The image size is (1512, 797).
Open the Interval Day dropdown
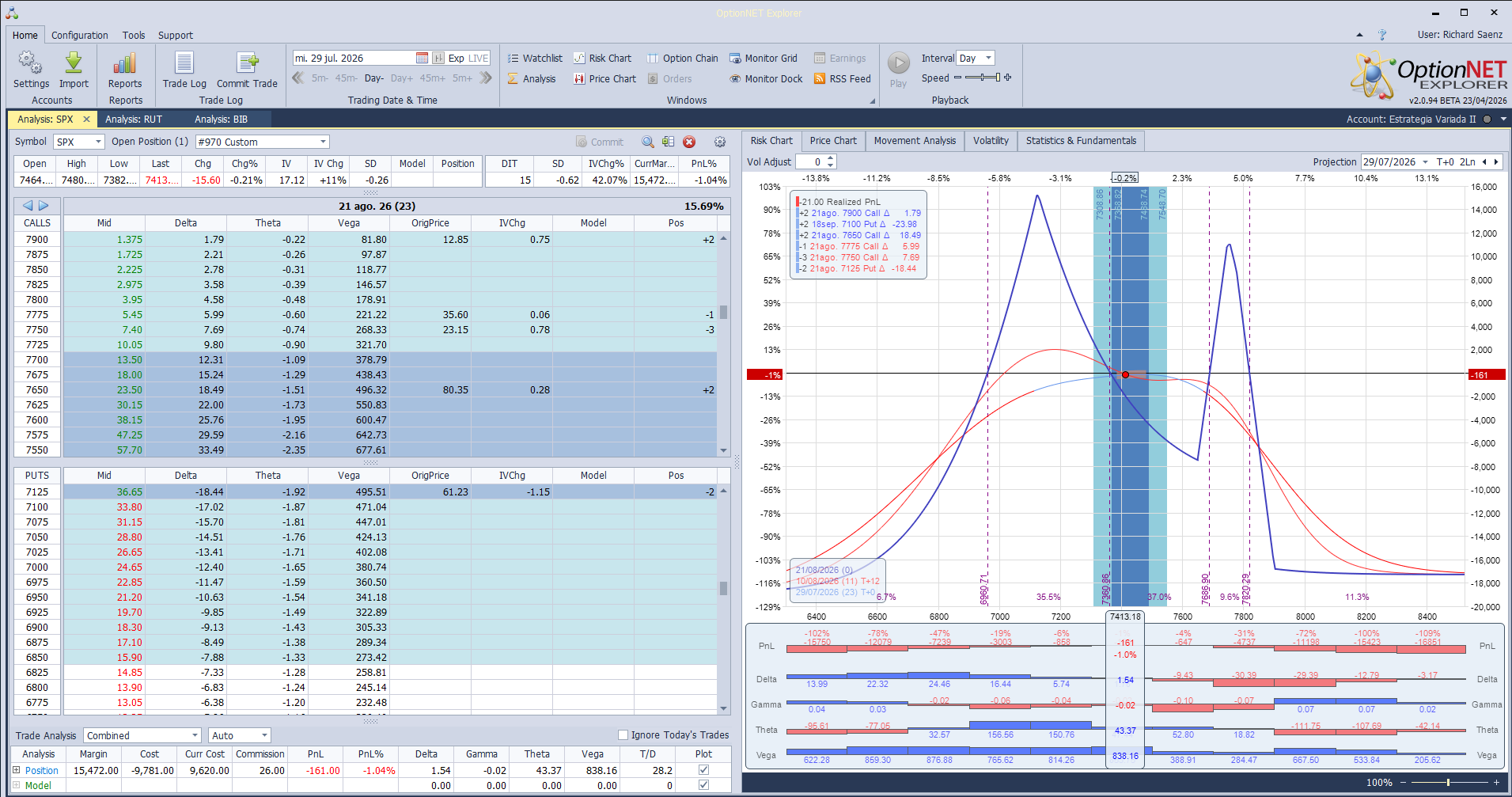pyautogui.click(x=988, y=58)
